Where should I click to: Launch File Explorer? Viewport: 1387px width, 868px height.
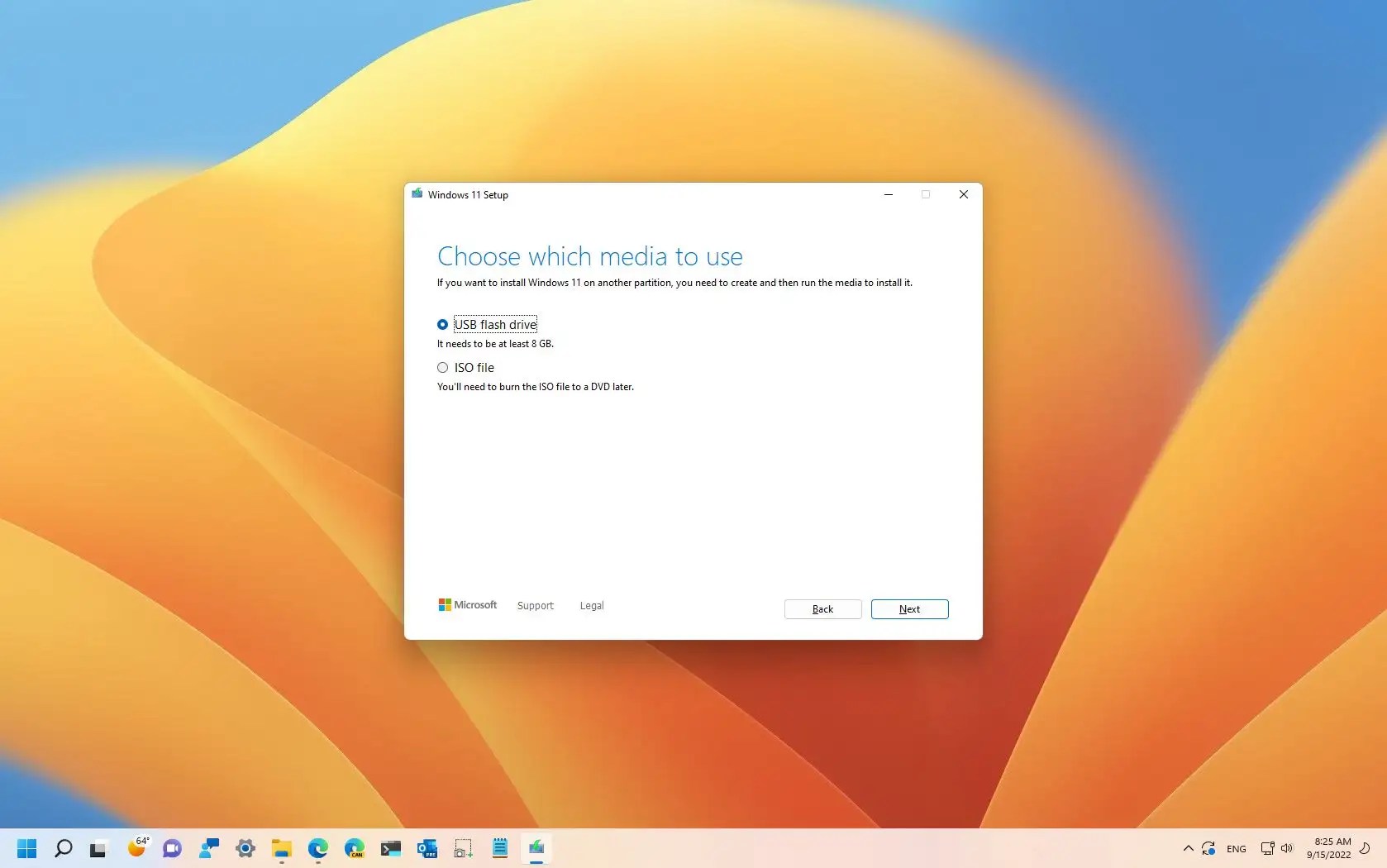(x=281, y=848)
